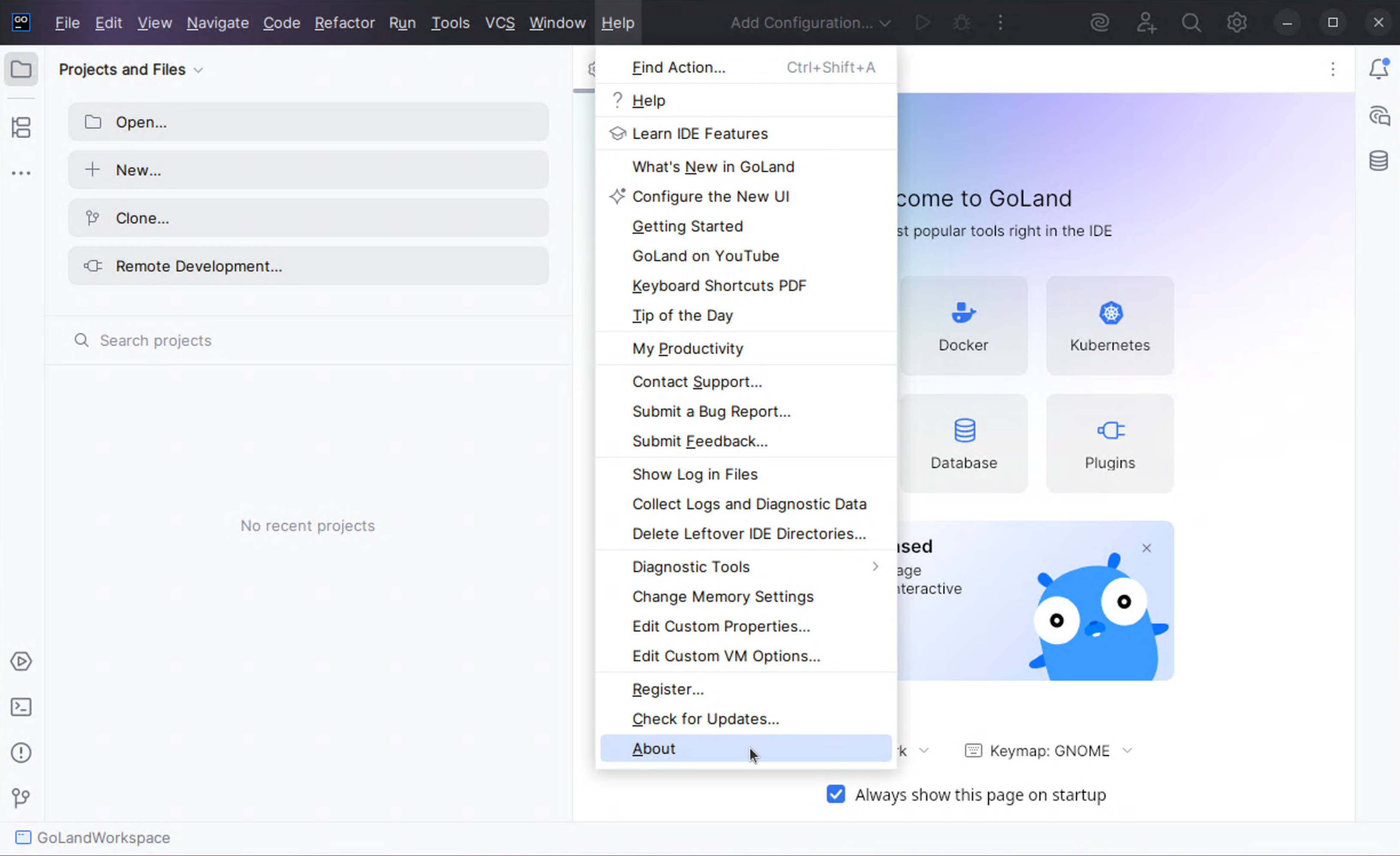Viewport: 1400px width, 856px height.
Task: Open the Terminal tool window icon
Action: pyautogui.click(x=21, y=707)
